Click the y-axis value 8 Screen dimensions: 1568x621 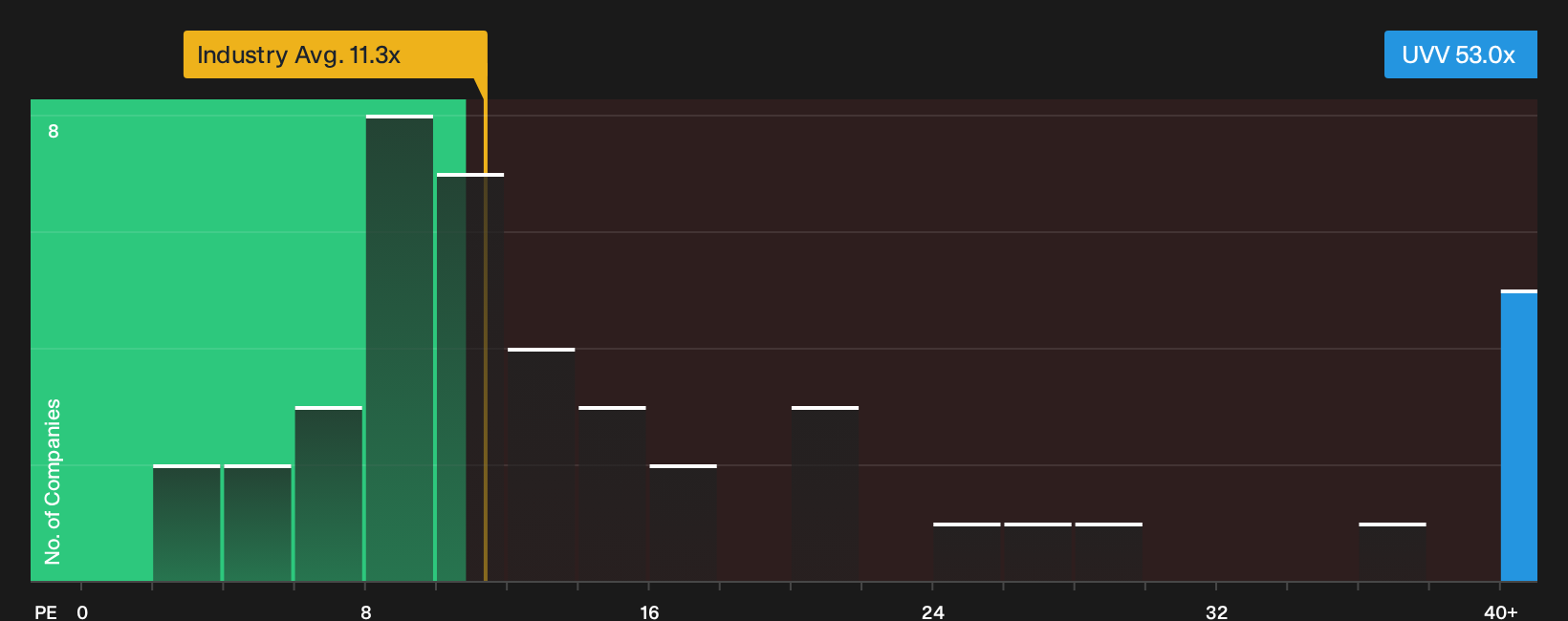tap(54, 131)
